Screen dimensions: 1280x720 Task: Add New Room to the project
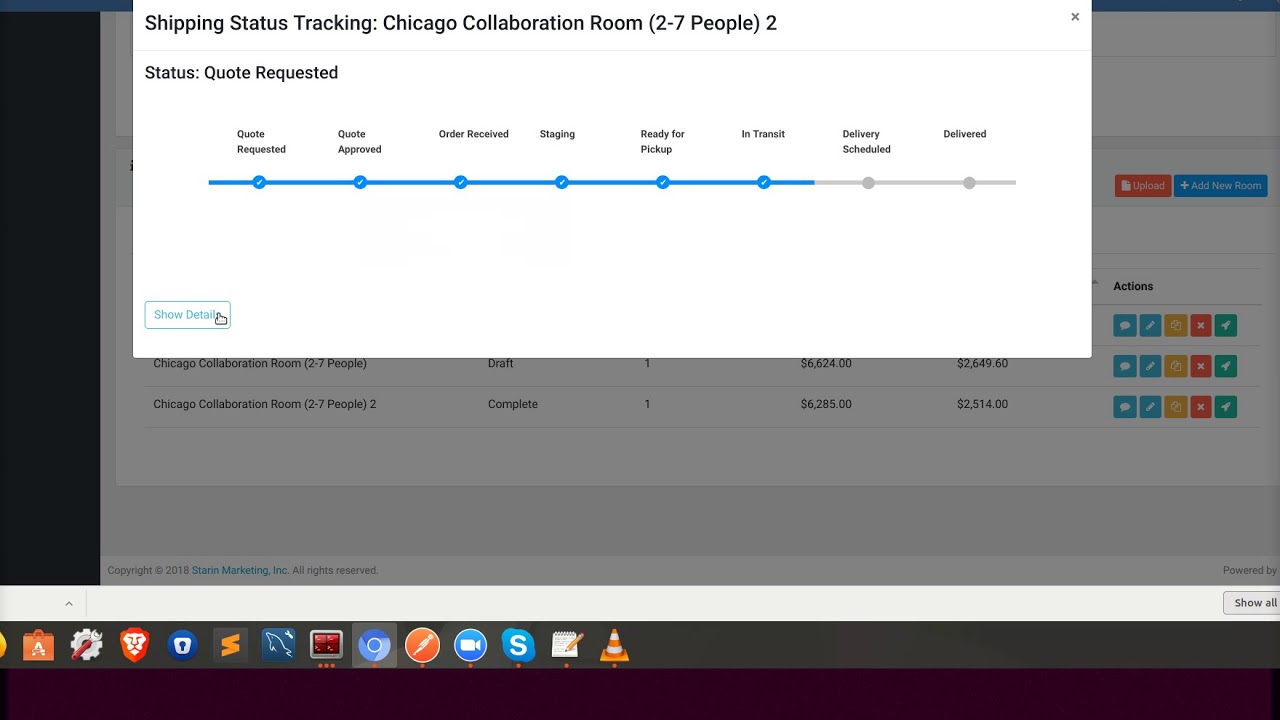pos(1221,186)
